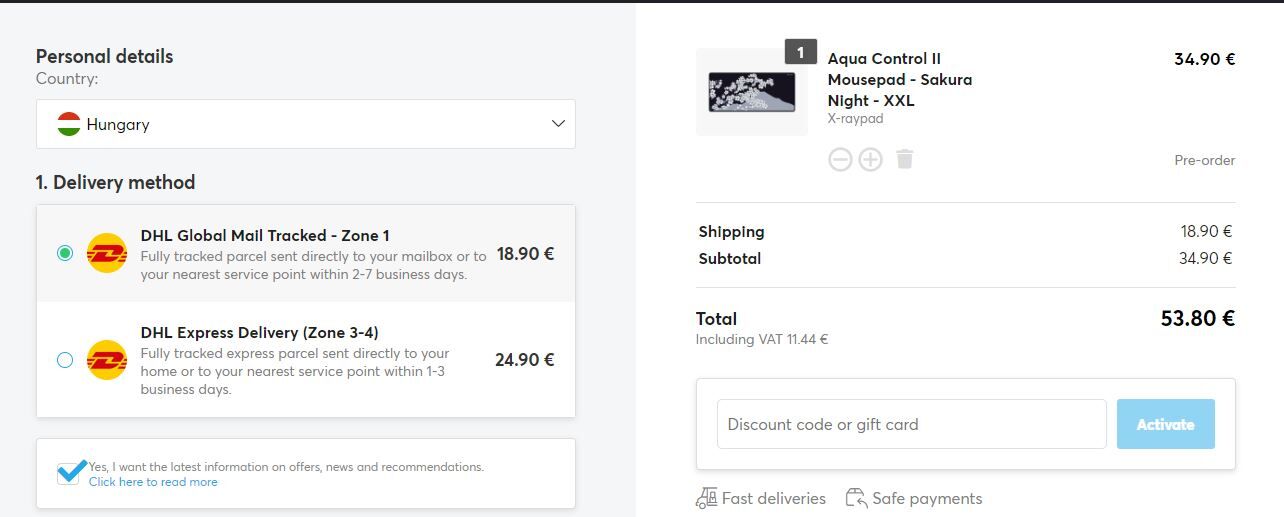Click the DHL logo for Global Mail Tracked
1284x517 pixels.
[x=107, y=253]
